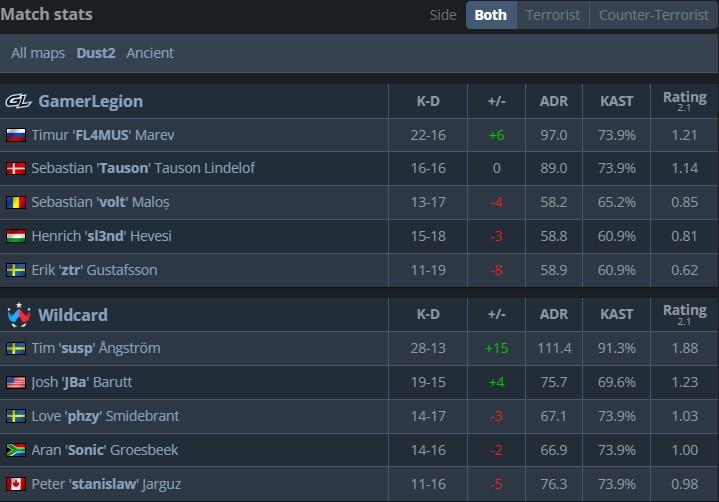This screenshot has width=719, height=502.
Task: Click the Russian flag beside FL4MUS
Action: click(x=16, y=135)
